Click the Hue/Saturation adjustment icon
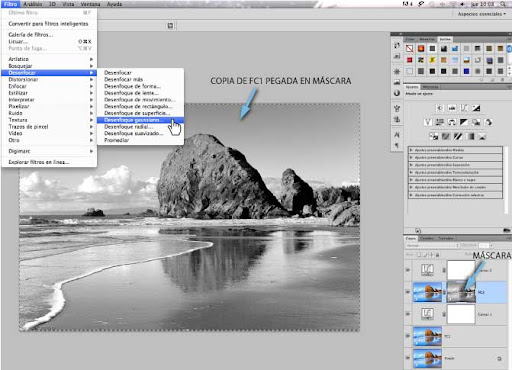 pyautogui.click(x=440, y=122)
